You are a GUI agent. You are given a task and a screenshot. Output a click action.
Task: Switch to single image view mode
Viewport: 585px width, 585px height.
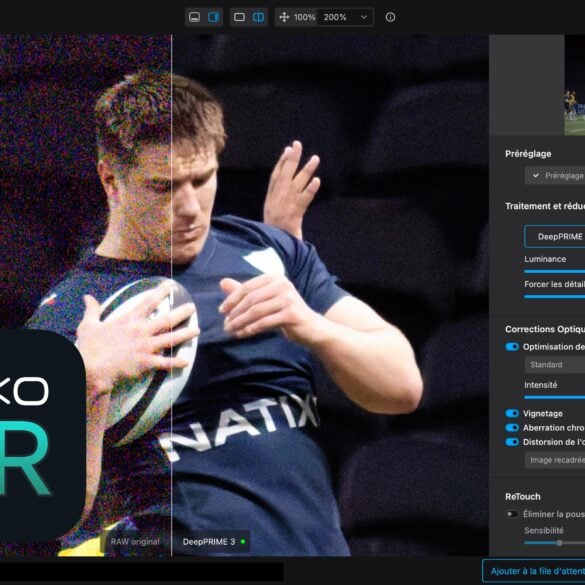239,17
